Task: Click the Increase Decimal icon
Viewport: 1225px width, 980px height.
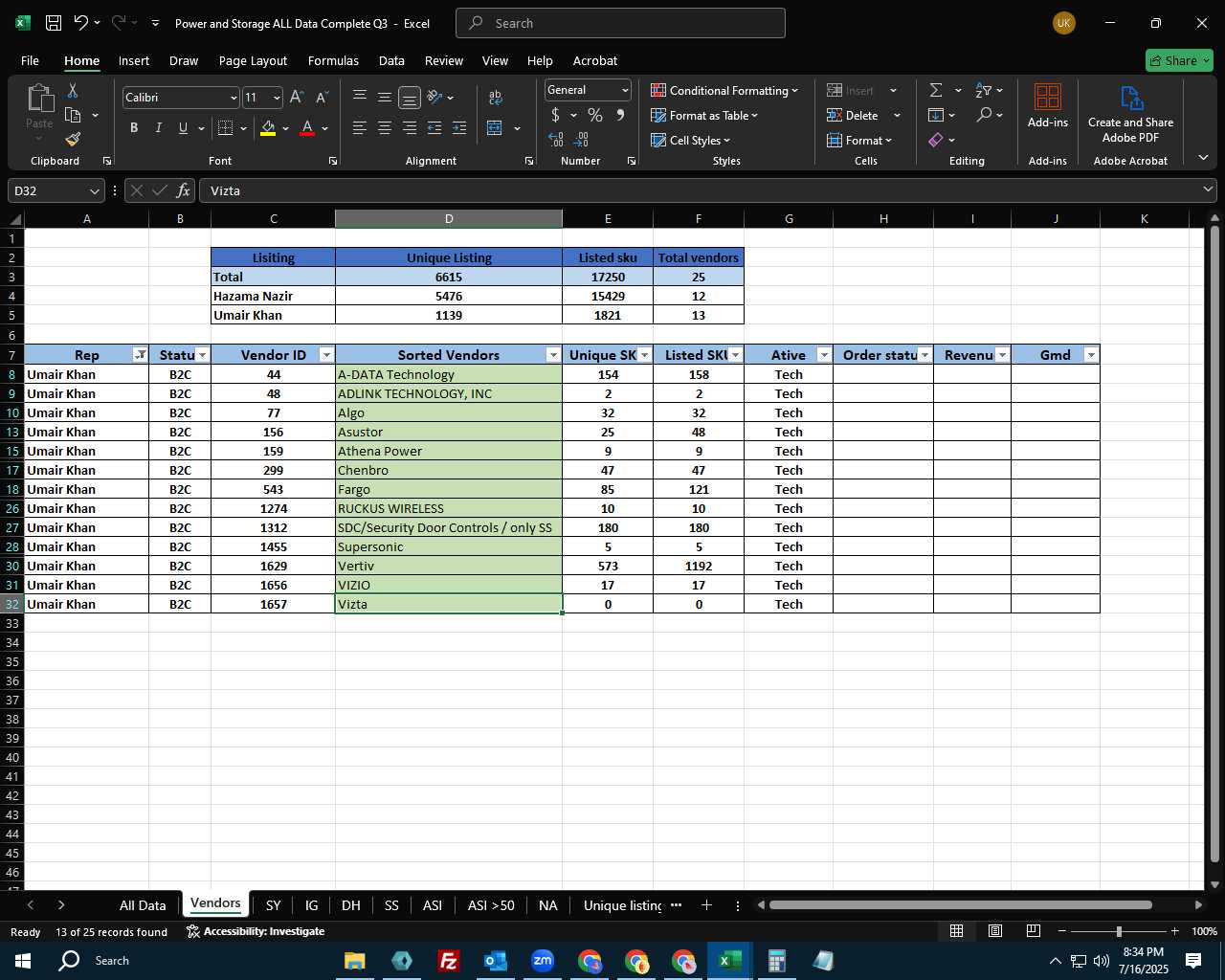Action: click(556, 140)
